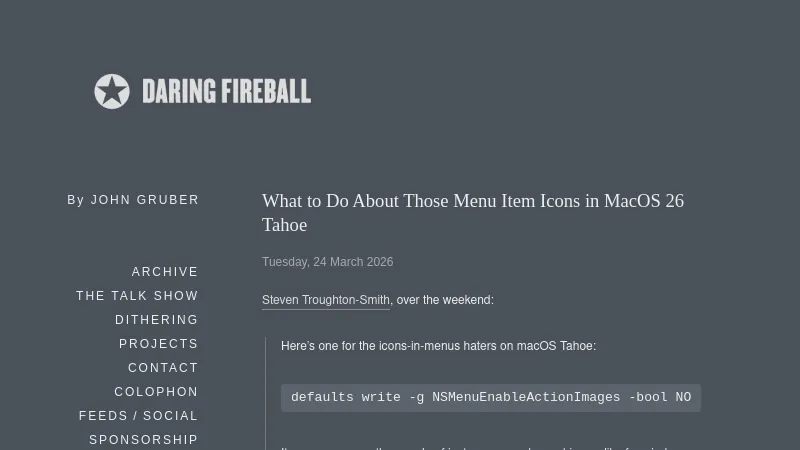This screenshot has height=450, width=800.
Task: Open the Archive page
Action: 165,272
